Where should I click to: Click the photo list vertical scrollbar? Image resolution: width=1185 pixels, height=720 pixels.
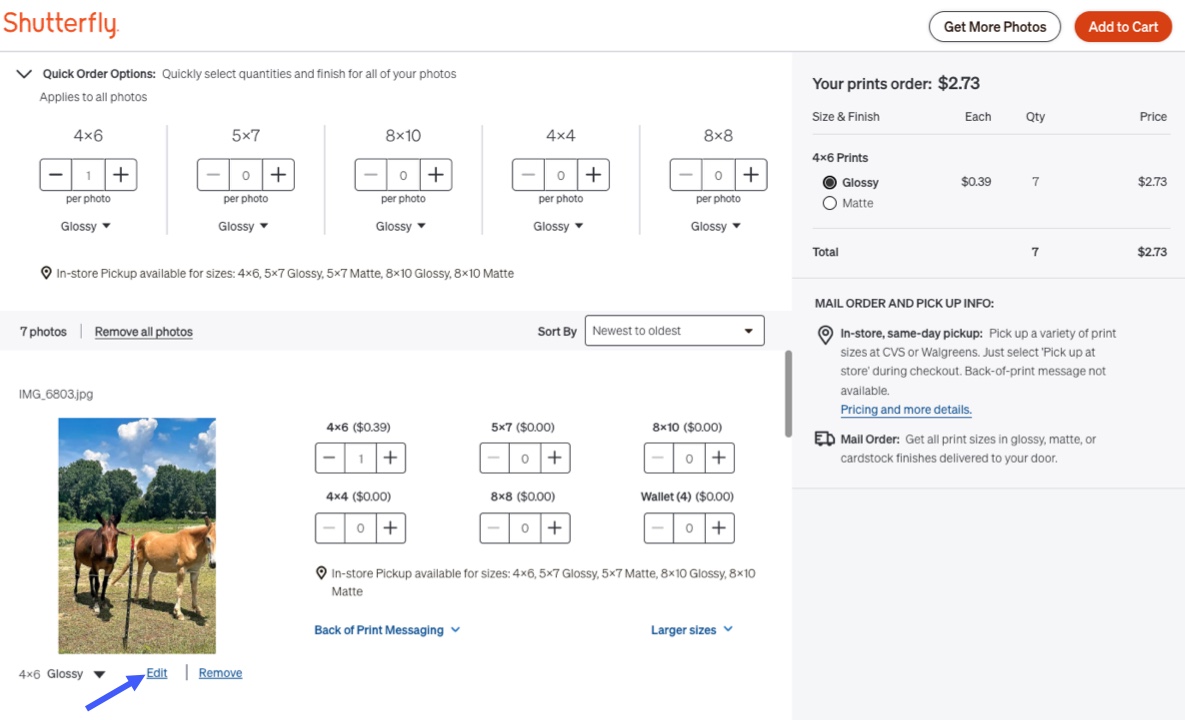pyautogui.click(x=788, y=394)
